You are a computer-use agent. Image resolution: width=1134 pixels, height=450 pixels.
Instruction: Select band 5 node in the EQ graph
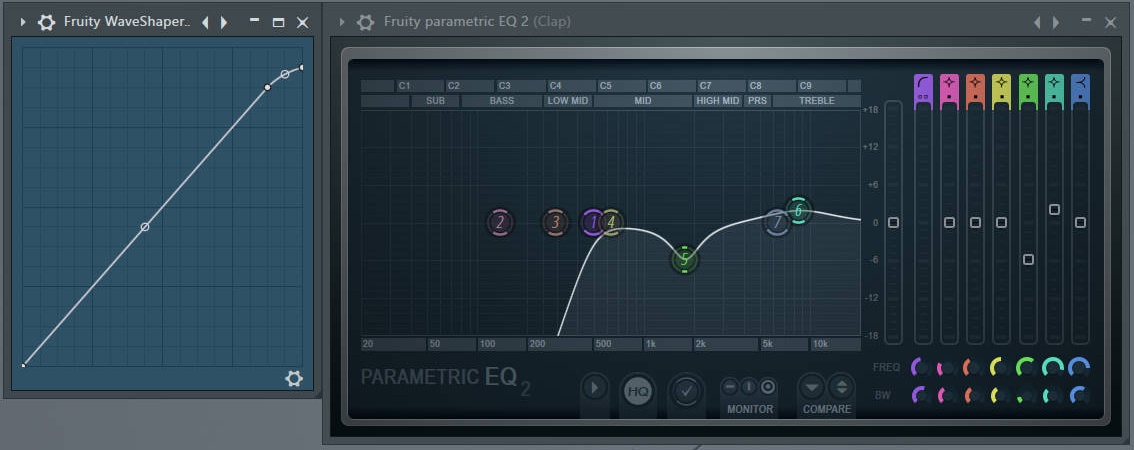[685, 259]
